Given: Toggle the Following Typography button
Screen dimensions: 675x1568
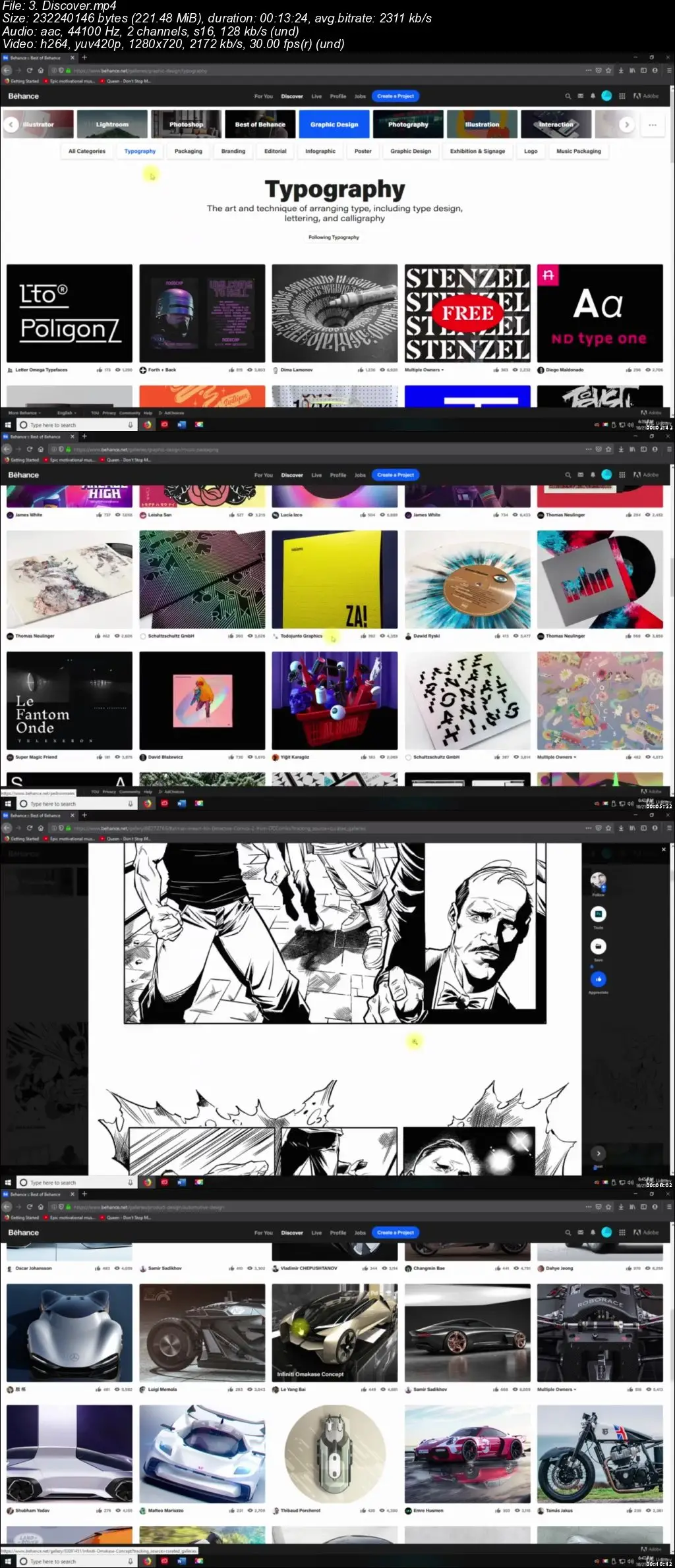Looking at the screenshot, I should tap(334, 237).
